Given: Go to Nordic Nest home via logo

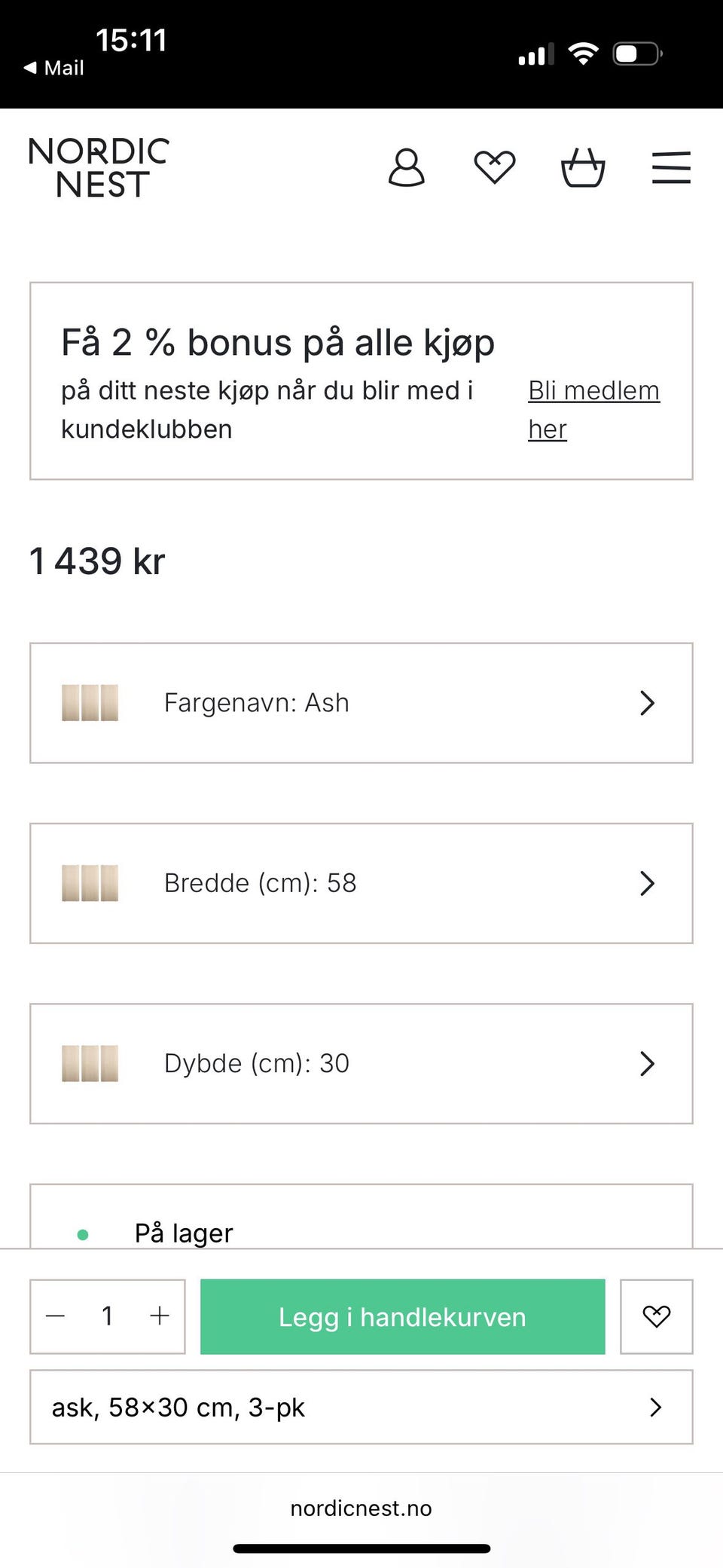Looking at the screenshot, I should (99, 167).
